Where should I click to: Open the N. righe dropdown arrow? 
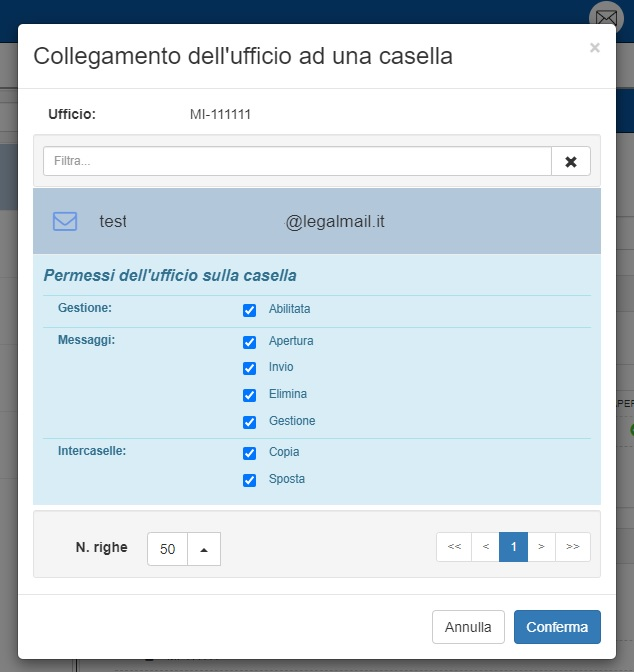tap(204, 549)
